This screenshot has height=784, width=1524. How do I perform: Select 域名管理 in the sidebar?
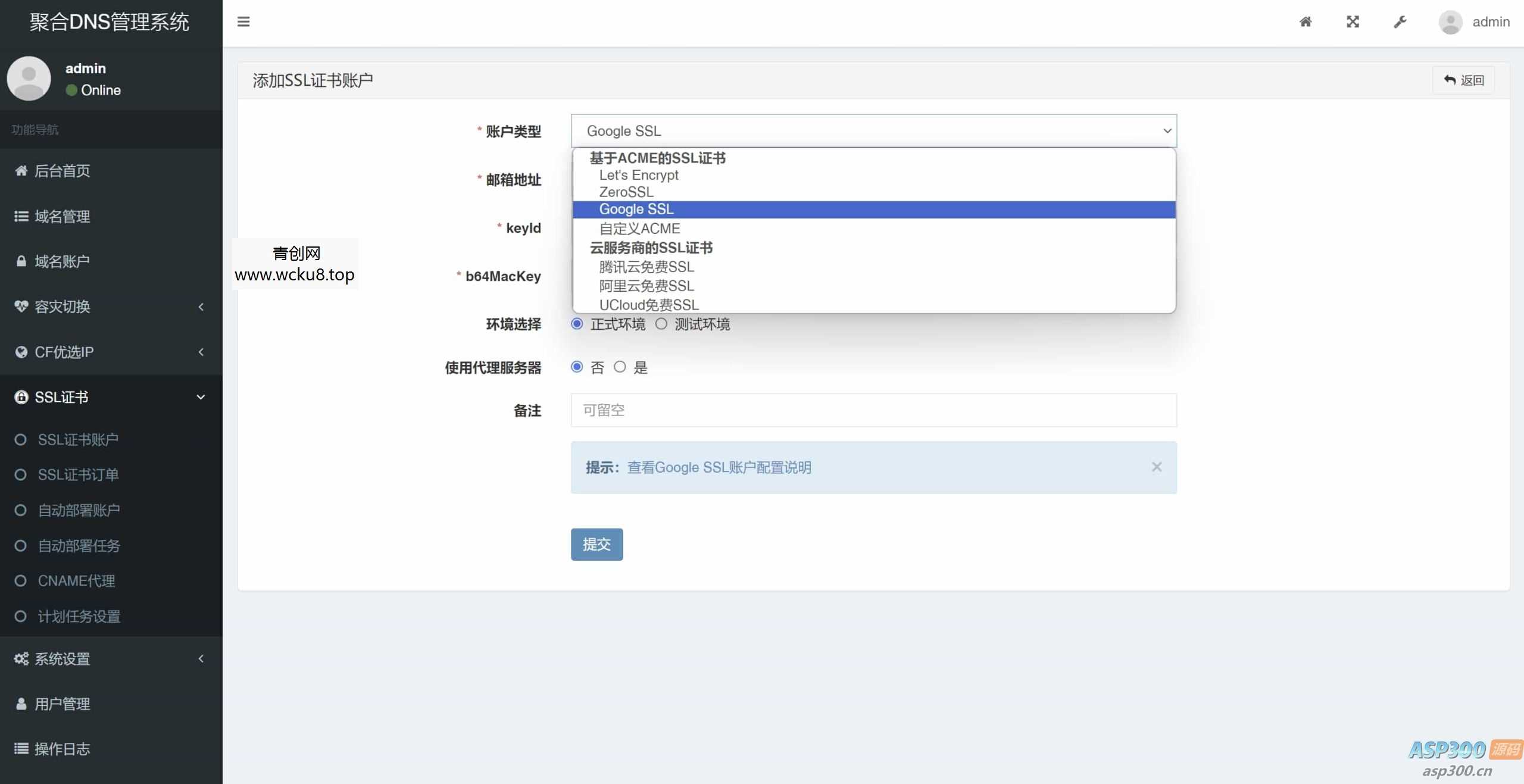pyautogui.click(x=63, y=216)
